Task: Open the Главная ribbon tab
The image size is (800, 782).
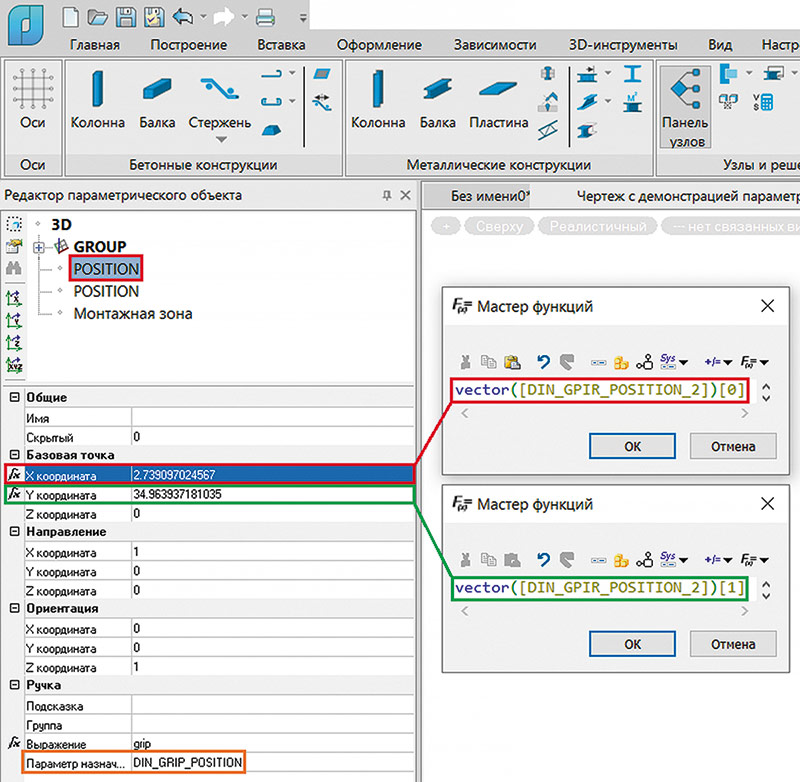Action: (94, 45)
